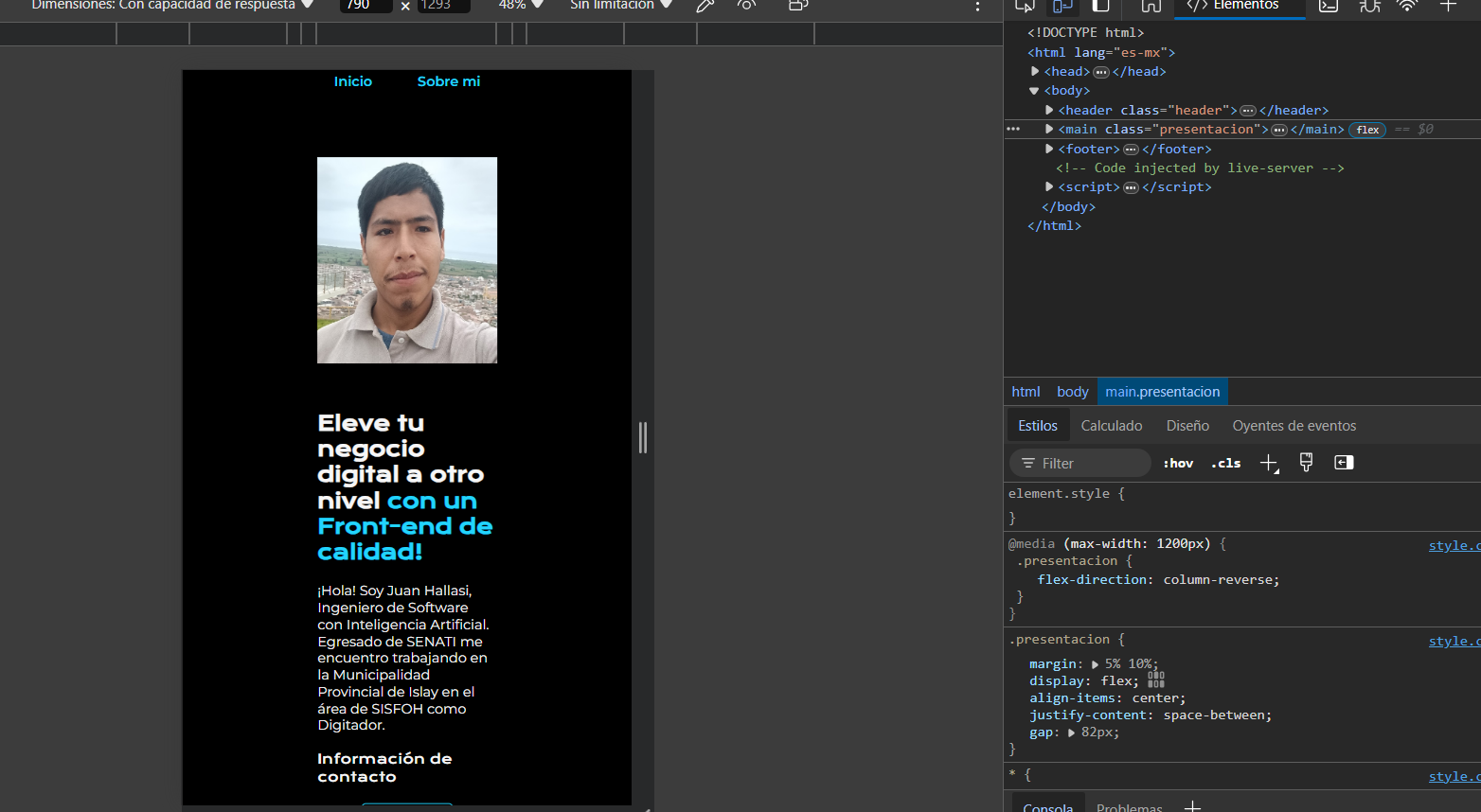
Task: Click ellipsis badge inside main element
Action: 1279,130
